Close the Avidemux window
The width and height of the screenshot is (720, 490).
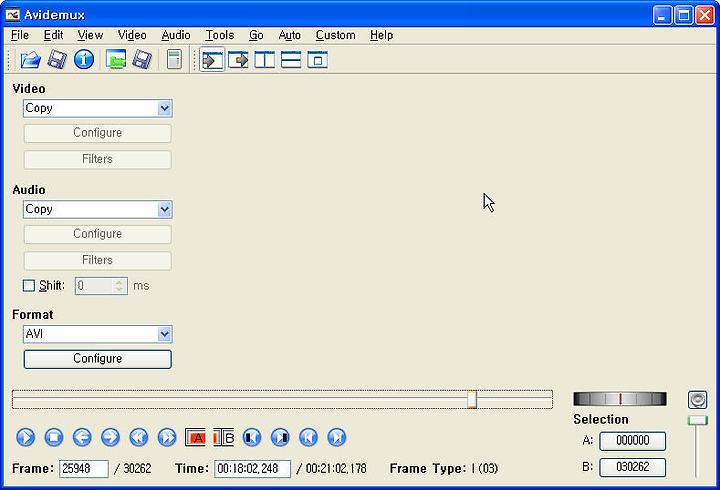pyautogui.click(x=704, y=15)
